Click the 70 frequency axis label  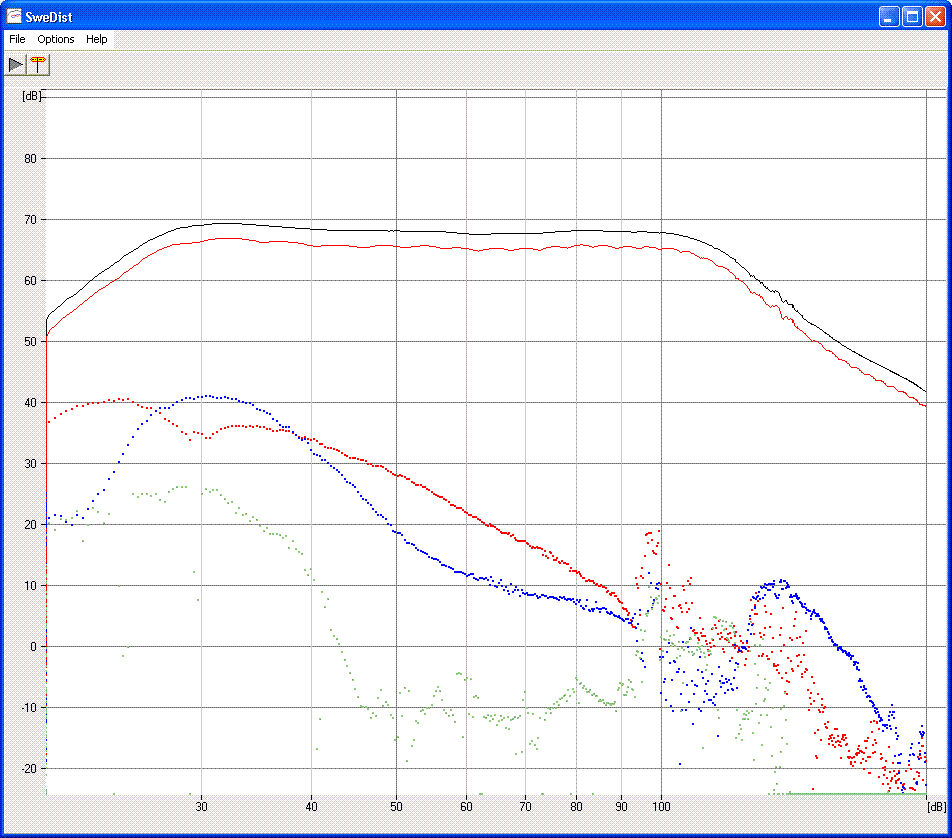(525, 806)
